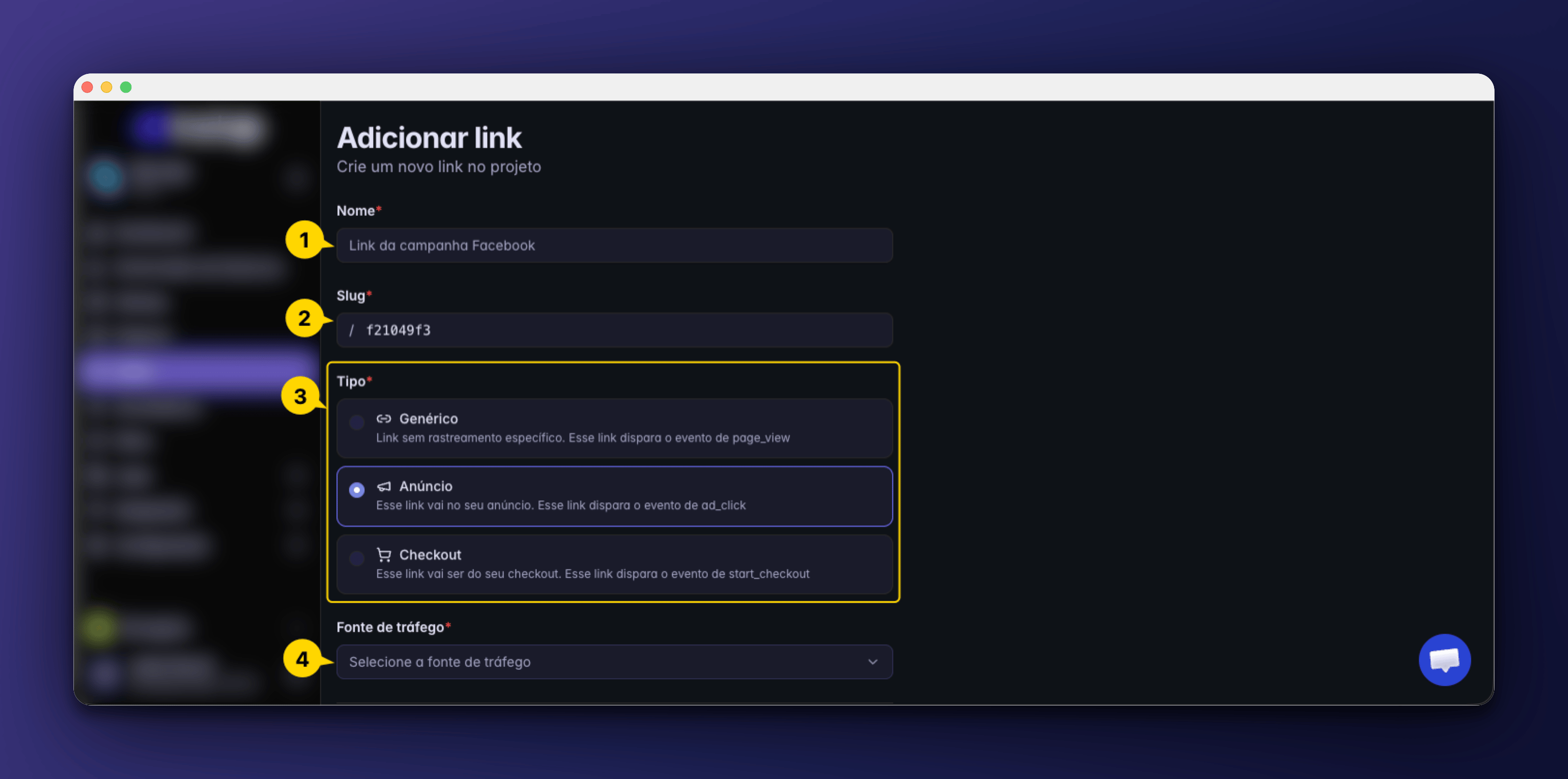1568x779 pixels.
Task: Click the Slug input field
Action: click(x=614, y=330)
